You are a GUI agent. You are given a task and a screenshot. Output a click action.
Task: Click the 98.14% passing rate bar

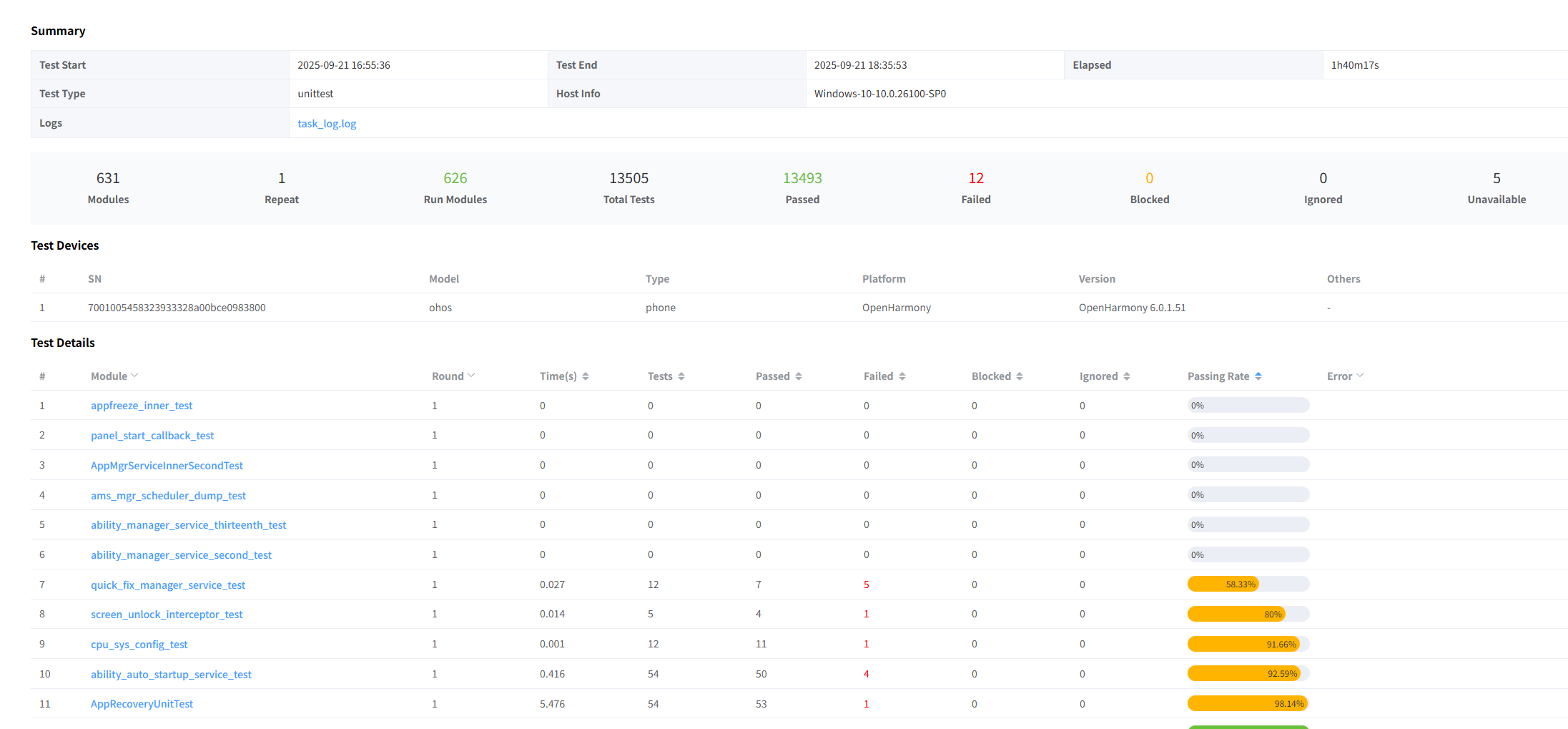coord(1248,704)
